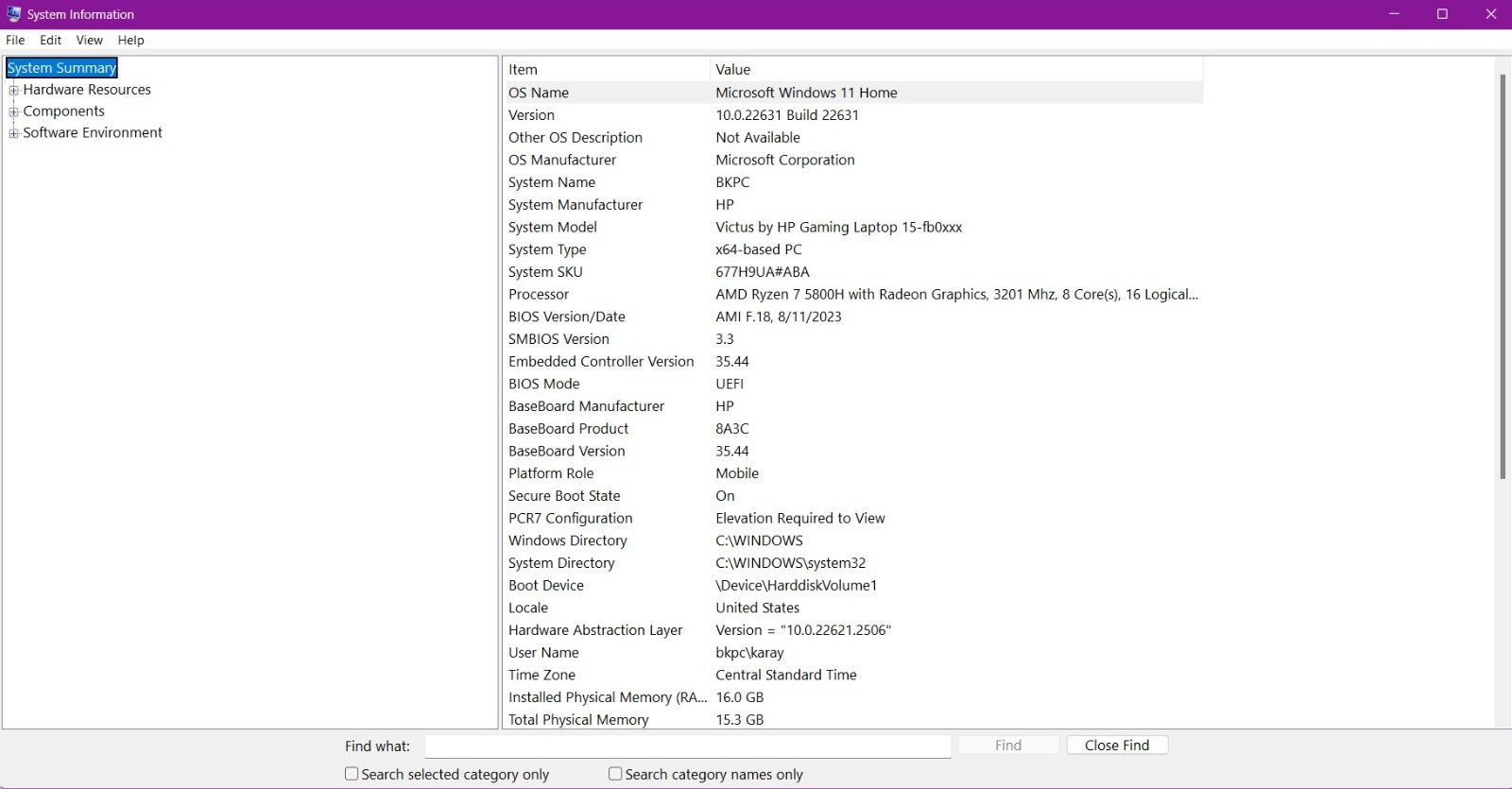Screen dimensions: 1512x789
Task: Open the View menu
Action: click(x=89, y=40)
